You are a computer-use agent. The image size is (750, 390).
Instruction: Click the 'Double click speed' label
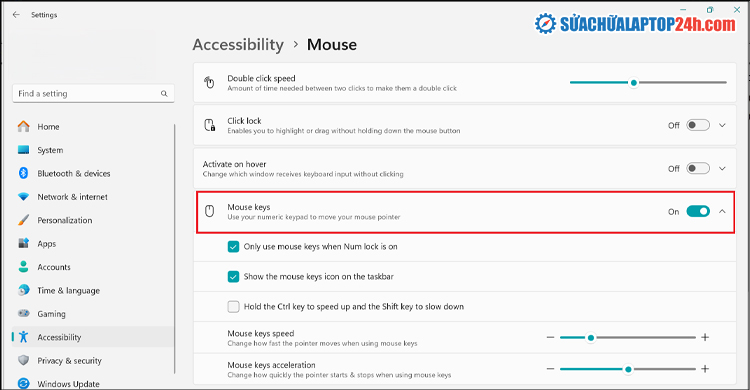point(261,78)
